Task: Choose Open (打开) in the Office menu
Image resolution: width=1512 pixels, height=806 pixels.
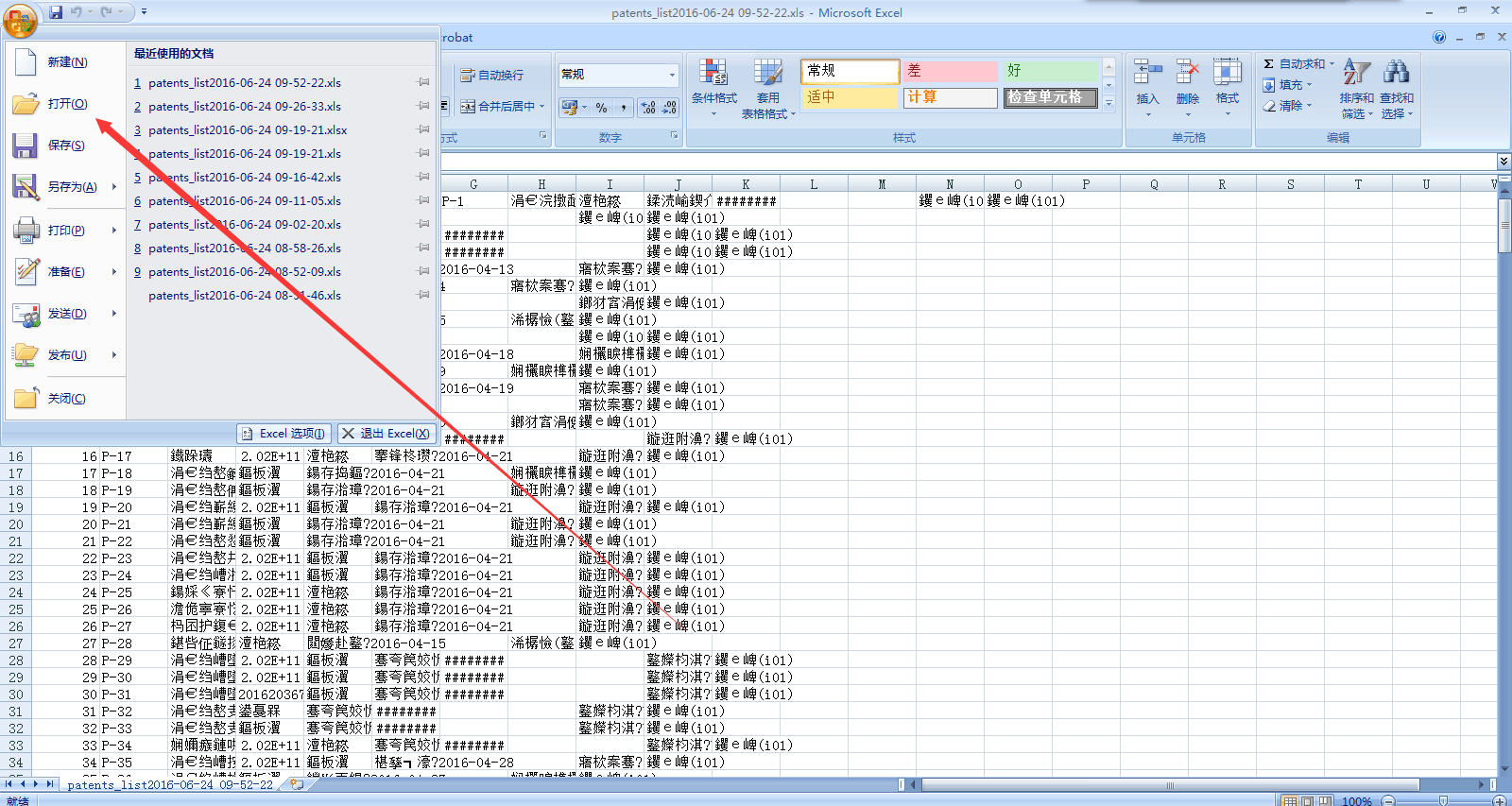Action: pos(66,104)
